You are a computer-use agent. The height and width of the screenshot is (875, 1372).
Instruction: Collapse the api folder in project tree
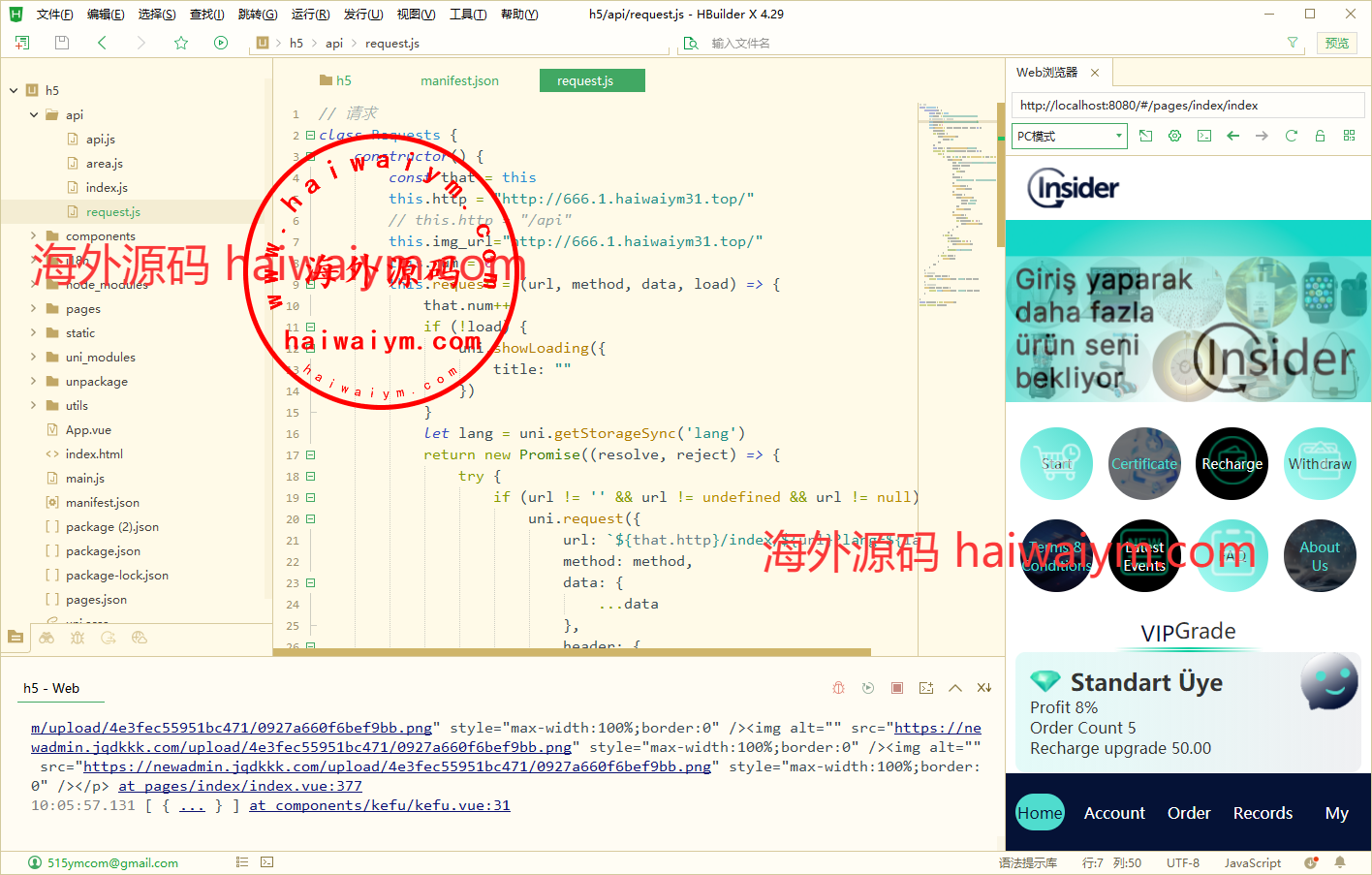click(x=34, y=114)
